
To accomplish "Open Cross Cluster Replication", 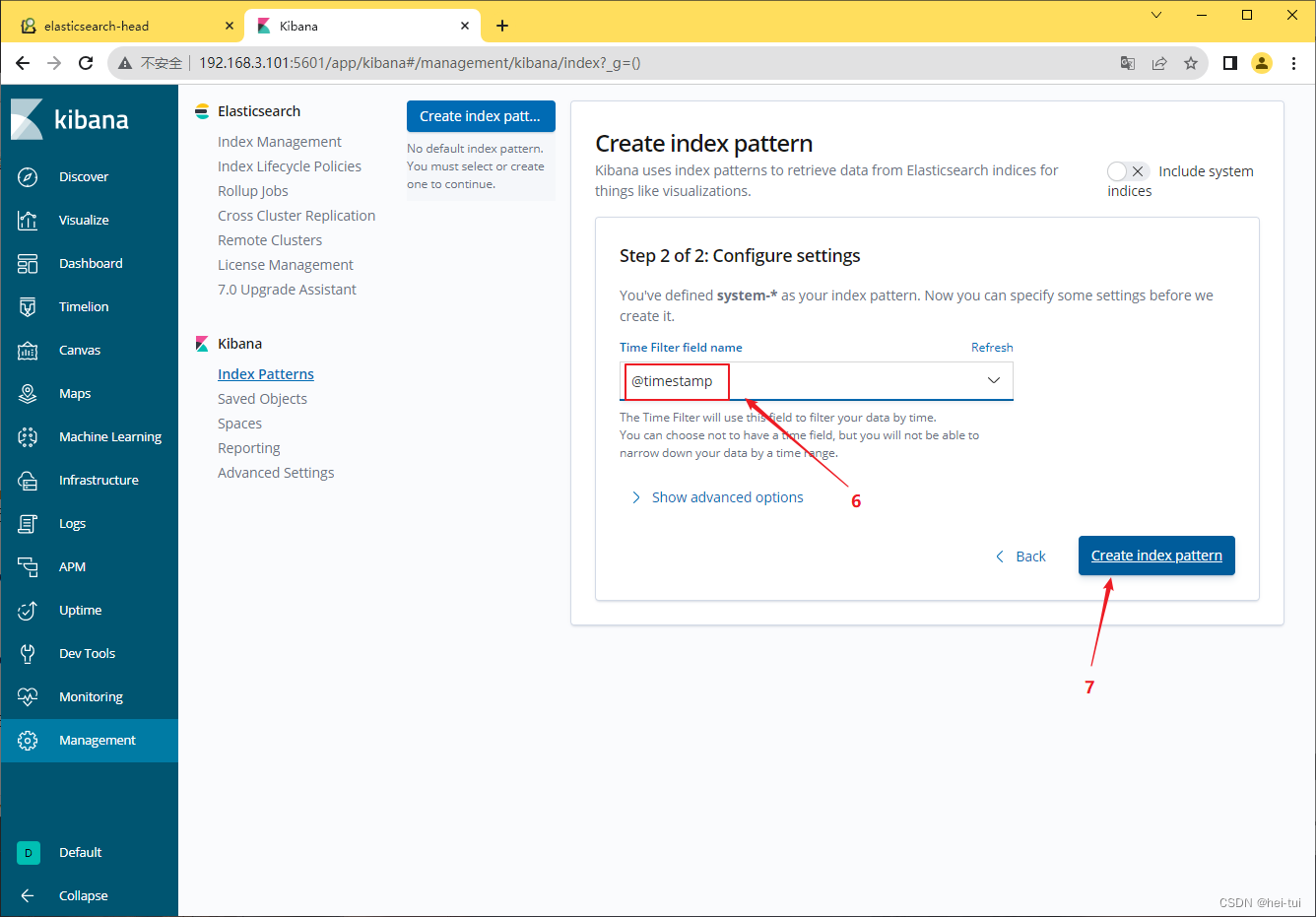I will [x=296, y=216].
